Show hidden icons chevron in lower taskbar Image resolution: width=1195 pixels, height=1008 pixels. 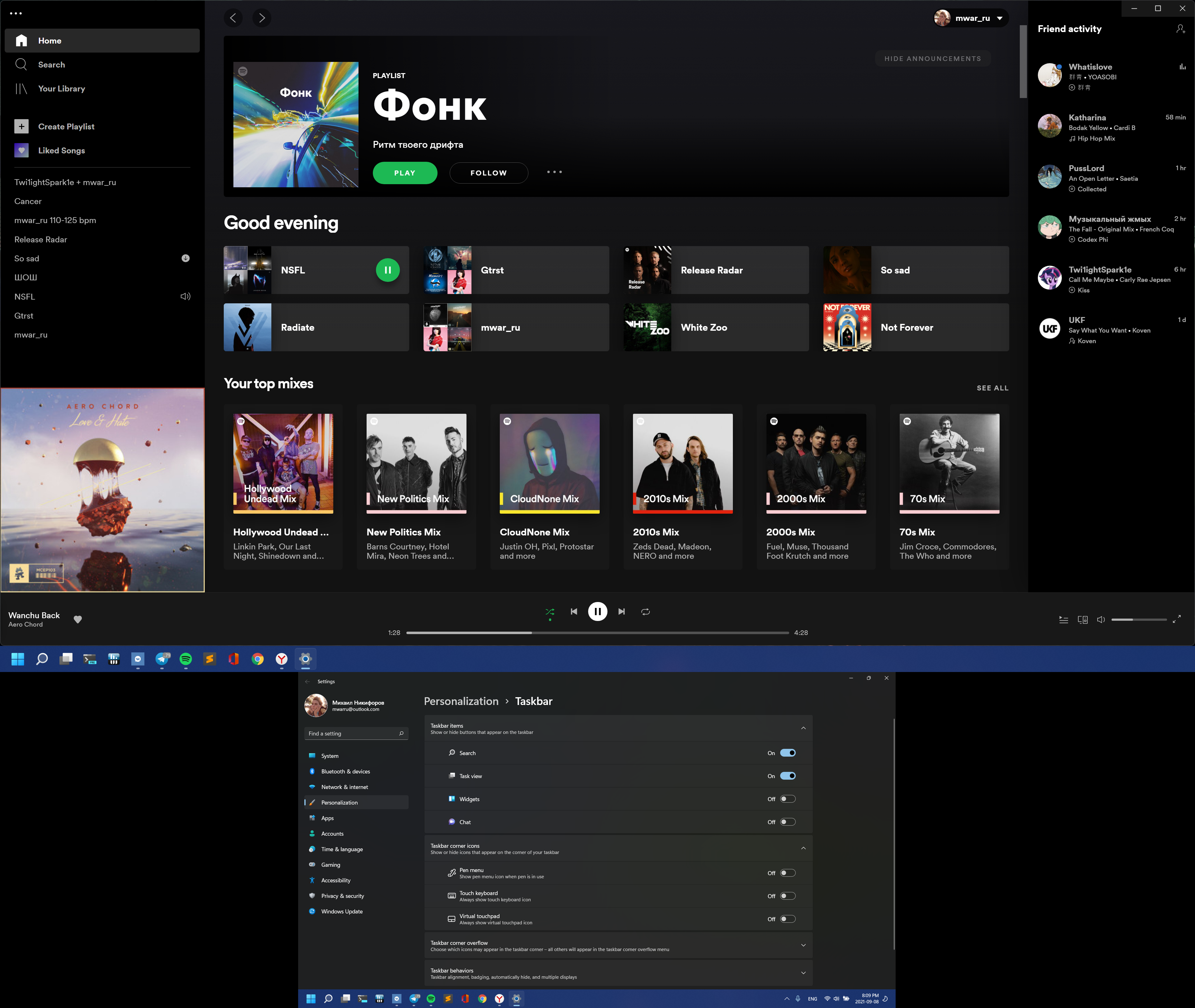pos(787,999)
